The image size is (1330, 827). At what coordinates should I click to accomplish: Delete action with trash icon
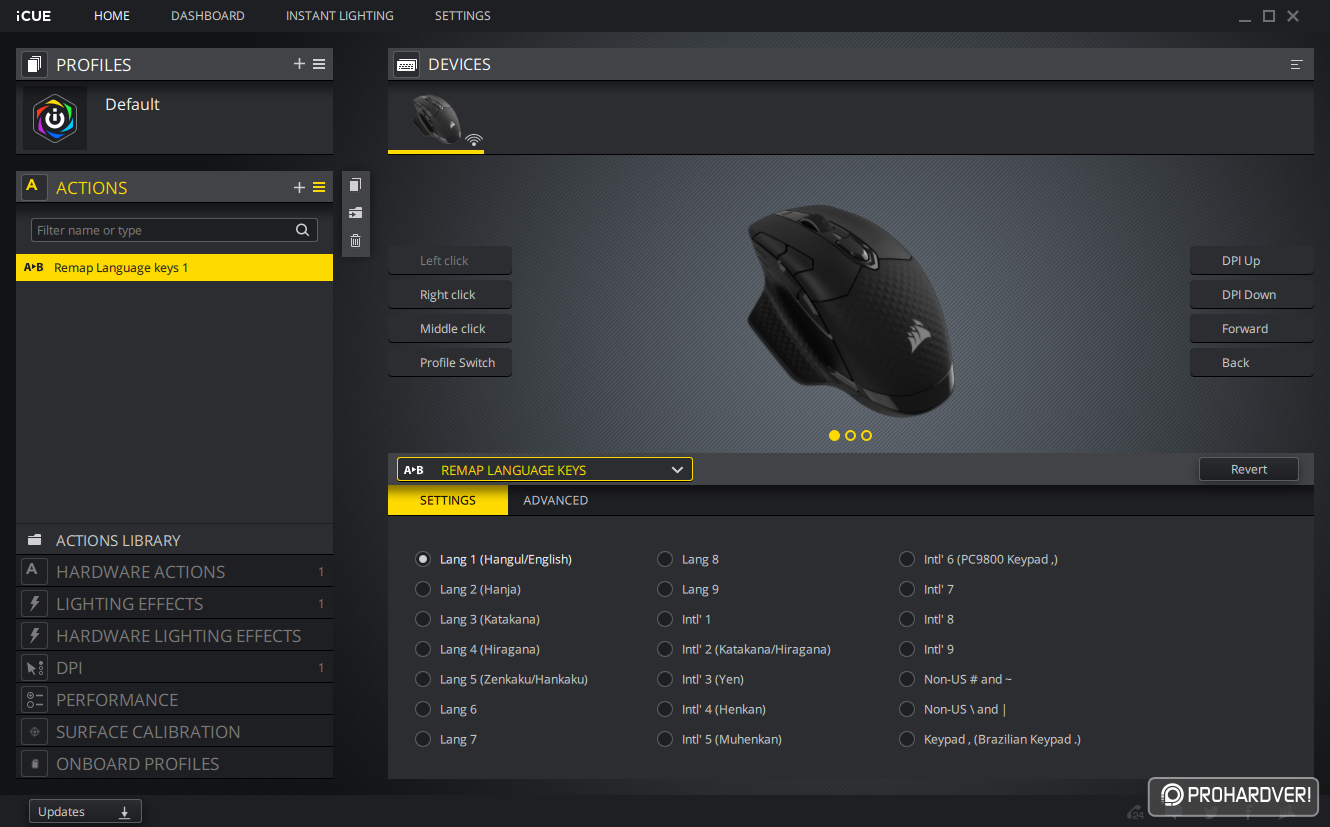[x=355, y=240]
